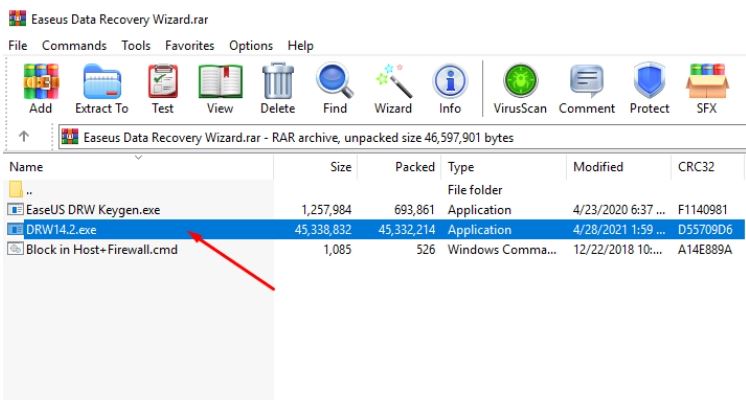
Task: Open the View file tool
Action: pos(220,89)
